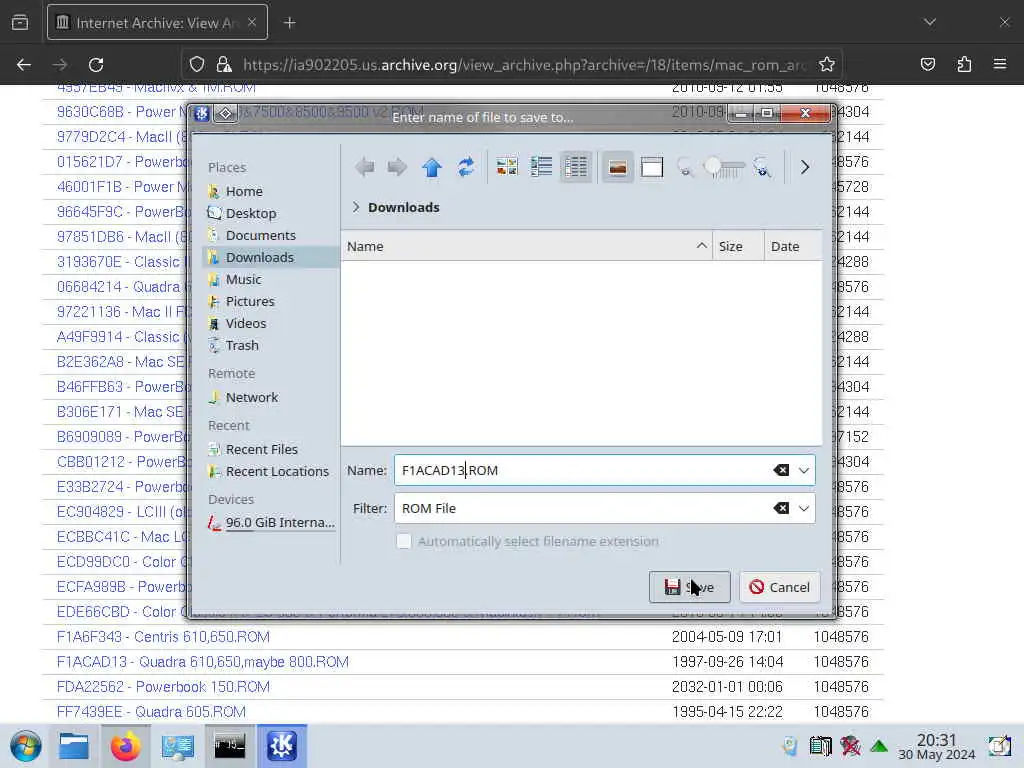Go up to the parent folder
The image size is (1024, 768).
pos(432,168)
